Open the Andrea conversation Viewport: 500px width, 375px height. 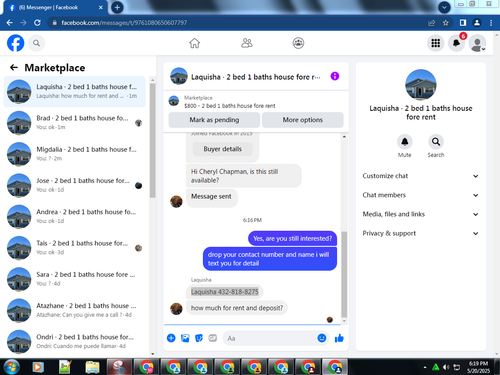(75, 217)
